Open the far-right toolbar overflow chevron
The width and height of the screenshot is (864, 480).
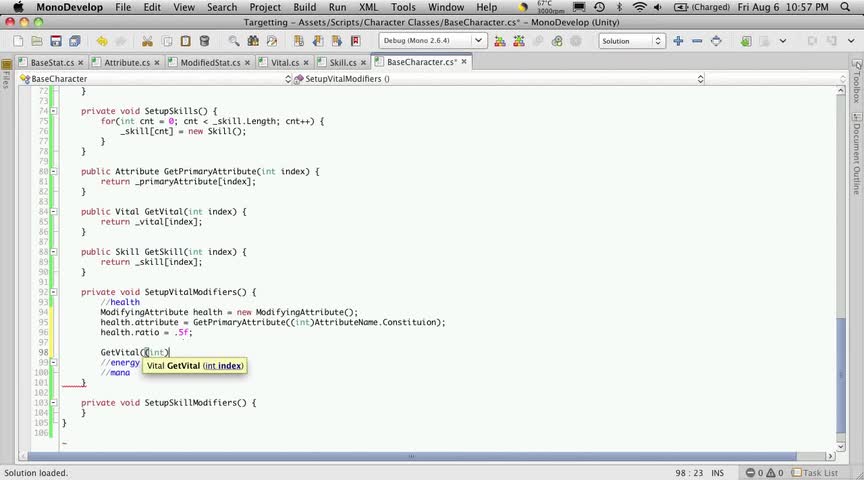coord(851,41)
